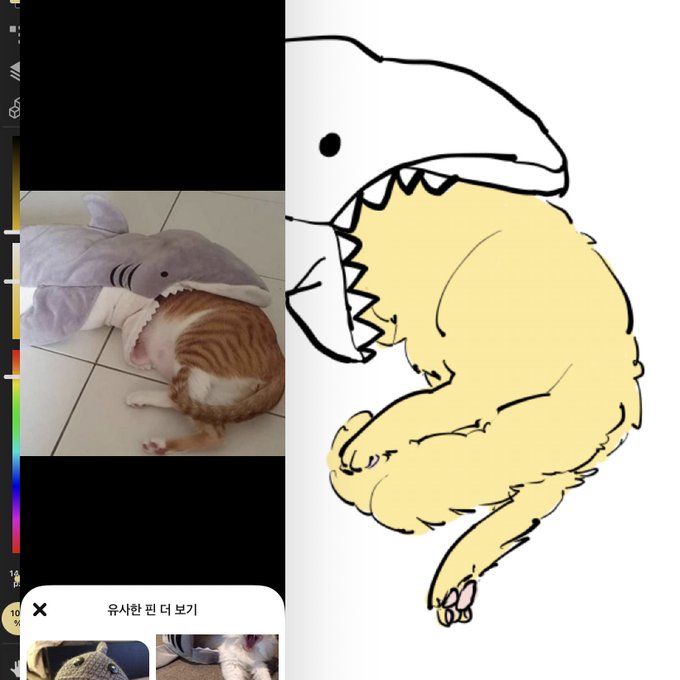This screenshot has height=680, width=680.
Task: Adjust the middle saturation slider handle
Action: tap(11, 282)
